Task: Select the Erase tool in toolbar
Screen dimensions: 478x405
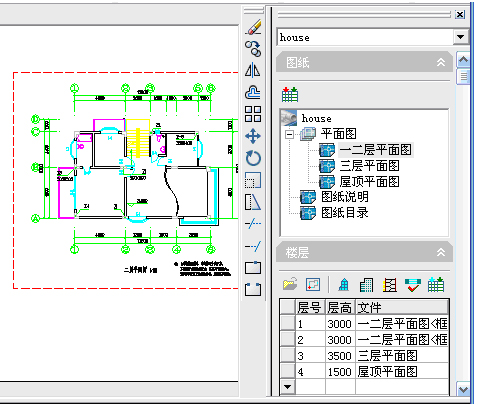Action: (253, 27)
